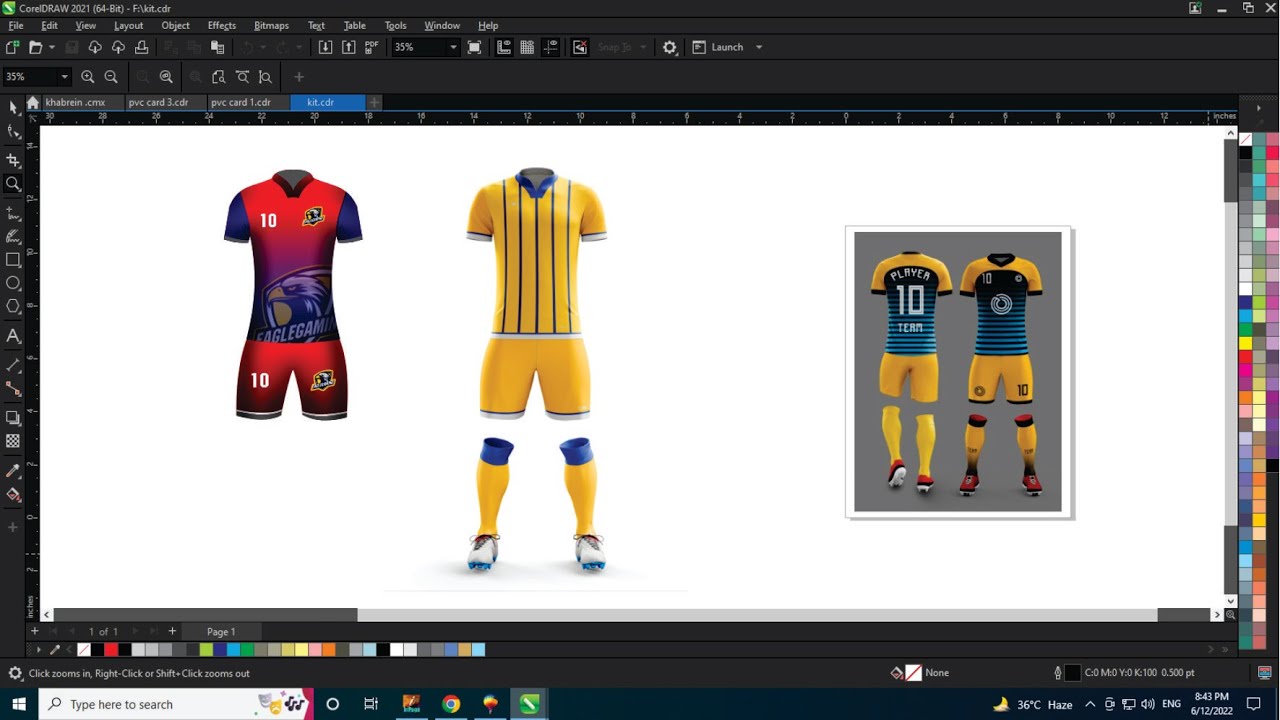Open Chrome from the taskbar
The height and width of the screenshot is (720, 1280).
[451, 704]
